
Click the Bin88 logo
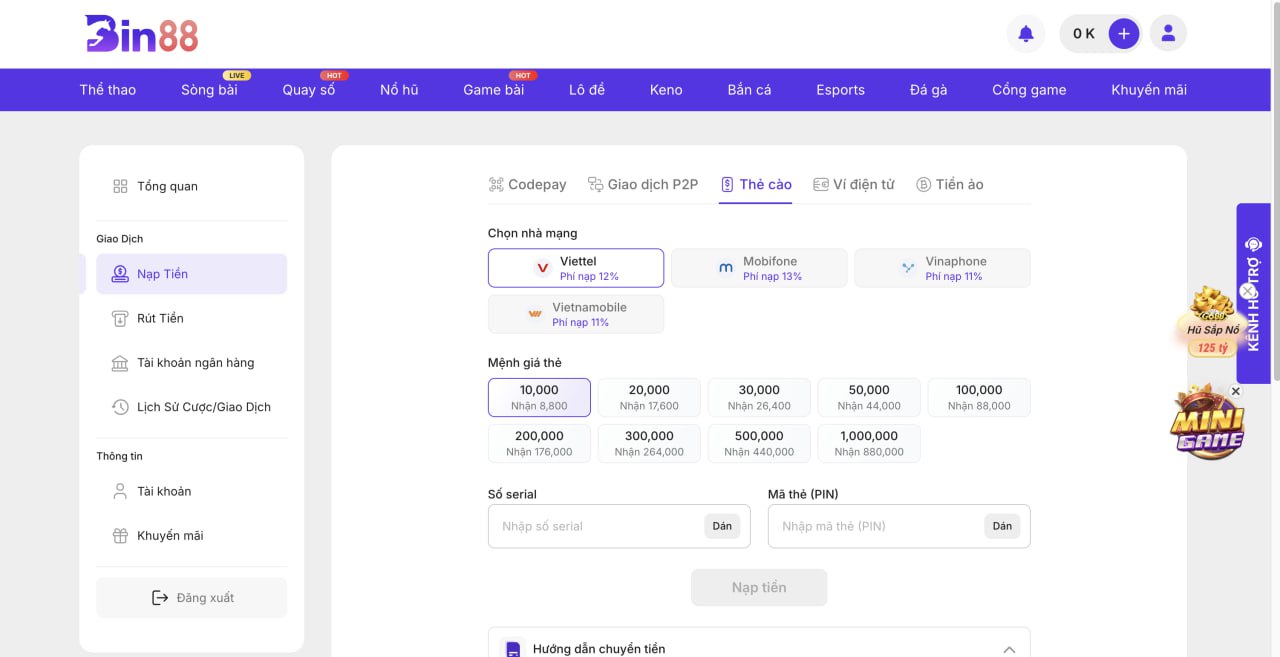[141, 34]
